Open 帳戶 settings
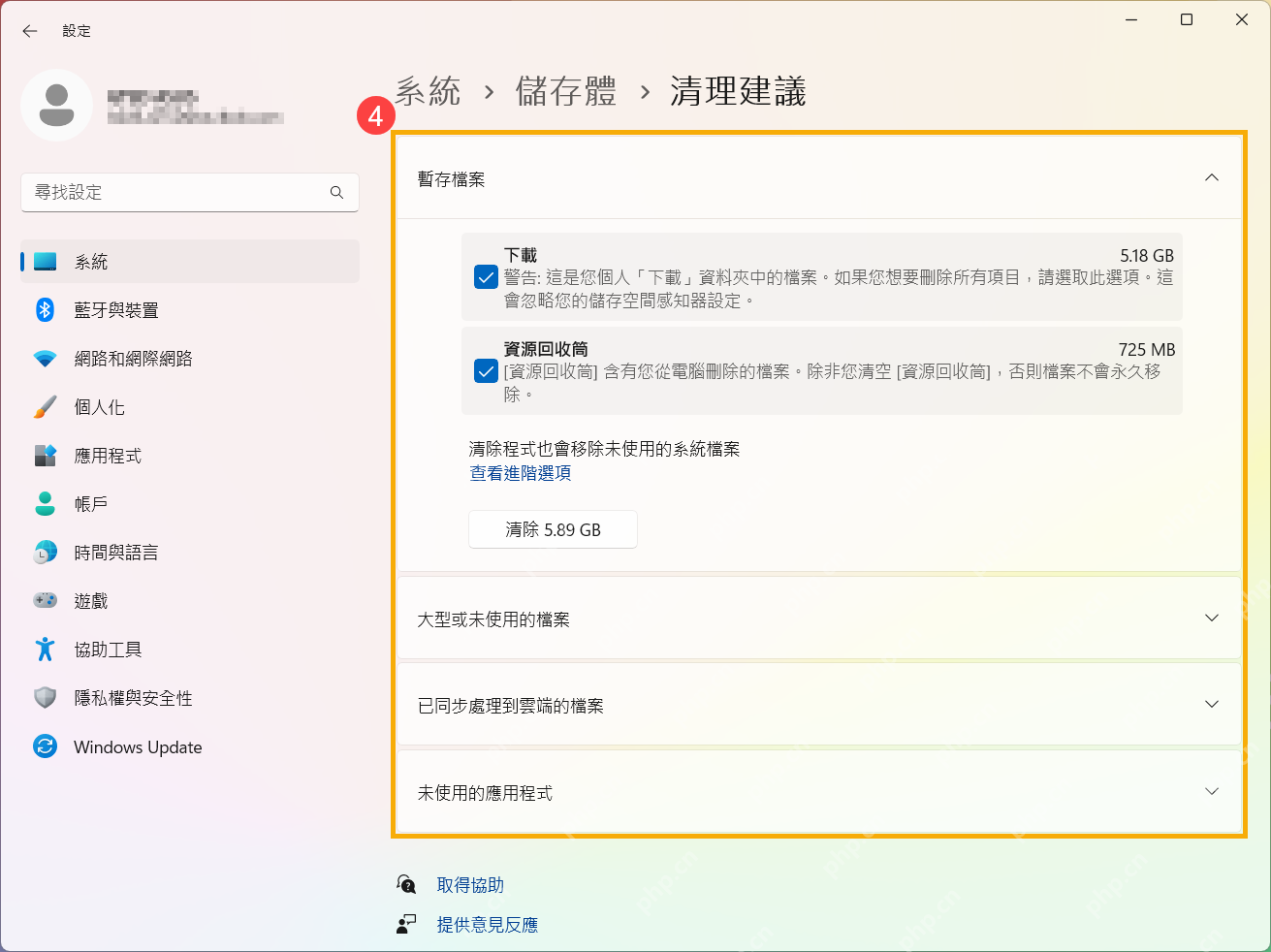This screenshot has height=952, width=1271. pyautogui.click(x=190, y=504)
